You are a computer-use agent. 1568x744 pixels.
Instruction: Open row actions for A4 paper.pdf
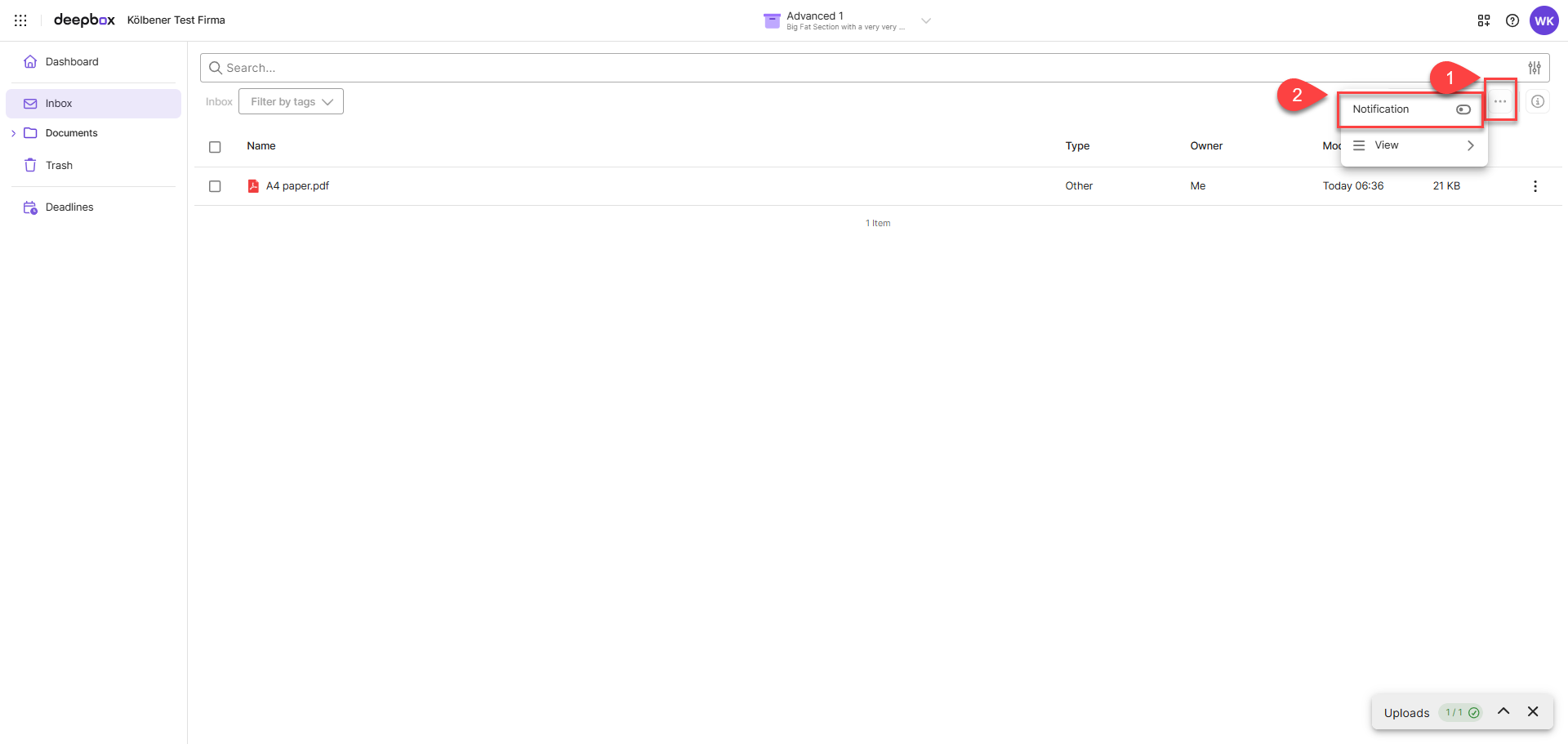click(x=1535, y=186)
